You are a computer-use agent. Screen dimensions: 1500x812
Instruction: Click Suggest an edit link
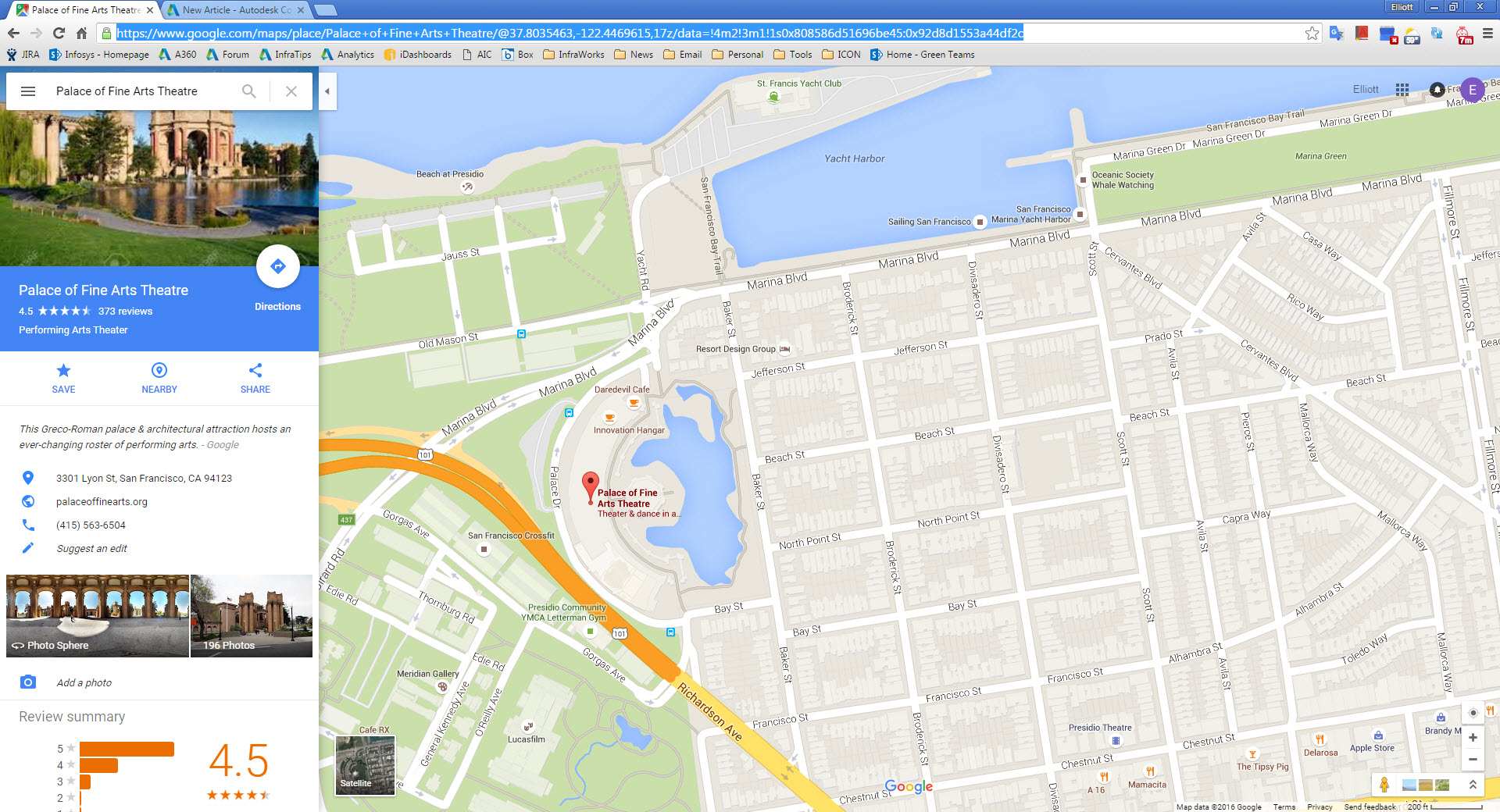pos(91,548)
